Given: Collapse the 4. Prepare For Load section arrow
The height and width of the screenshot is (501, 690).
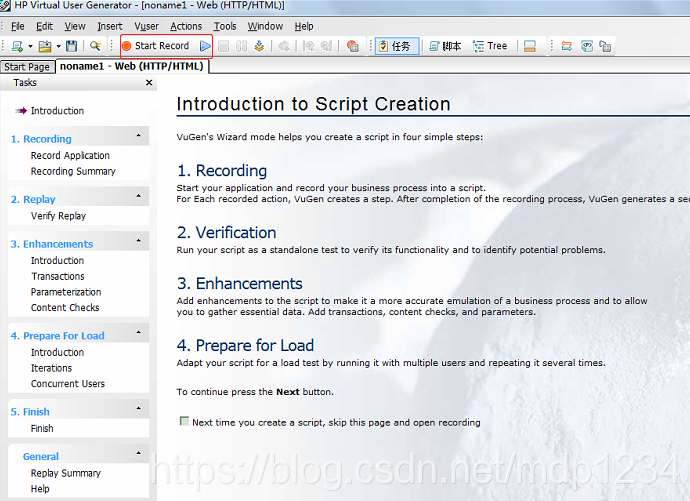Looking at the screenshot, I should click(x=139, y=332).
